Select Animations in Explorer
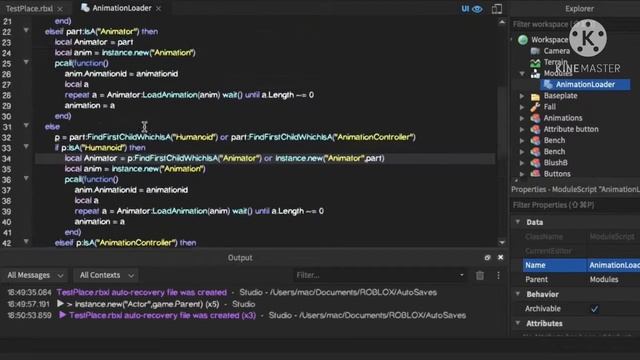 [563, 118]
